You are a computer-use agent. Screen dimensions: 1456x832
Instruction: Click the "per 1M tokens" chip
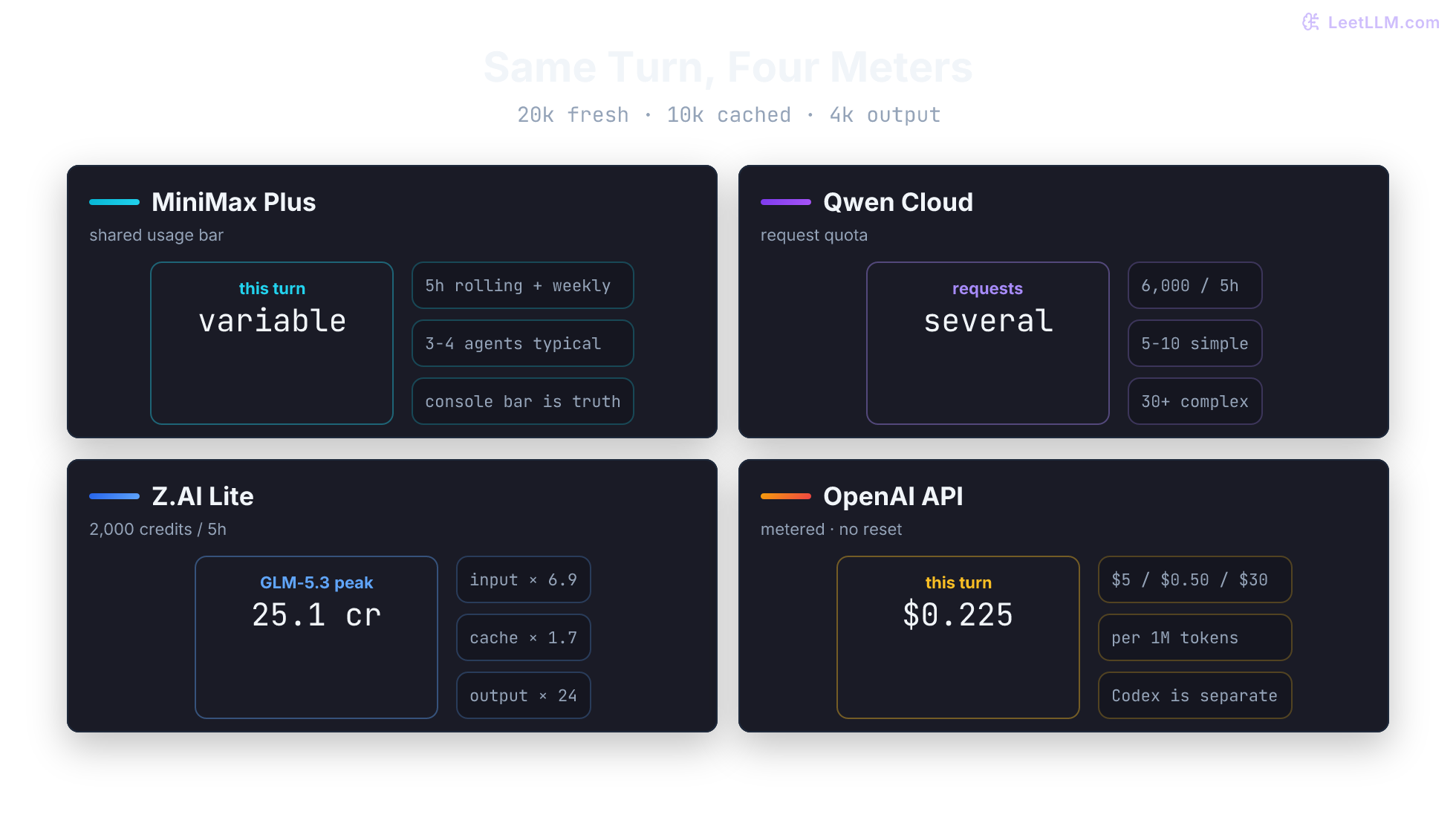[x=1195, y=637]
